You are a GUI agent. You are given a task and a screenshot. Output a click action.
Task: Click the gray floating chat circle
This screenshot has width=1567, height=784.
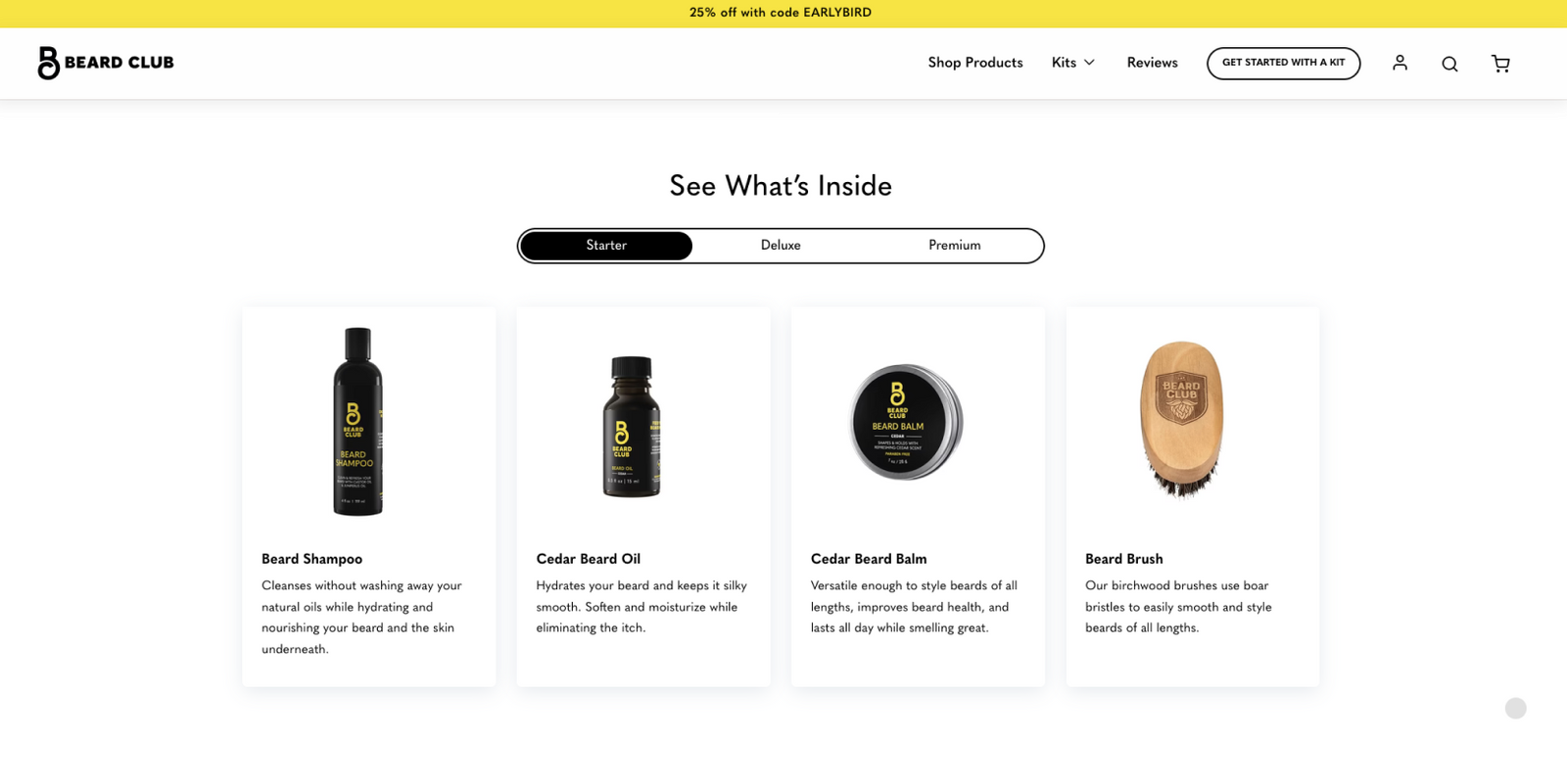(x=1516, y=708)
